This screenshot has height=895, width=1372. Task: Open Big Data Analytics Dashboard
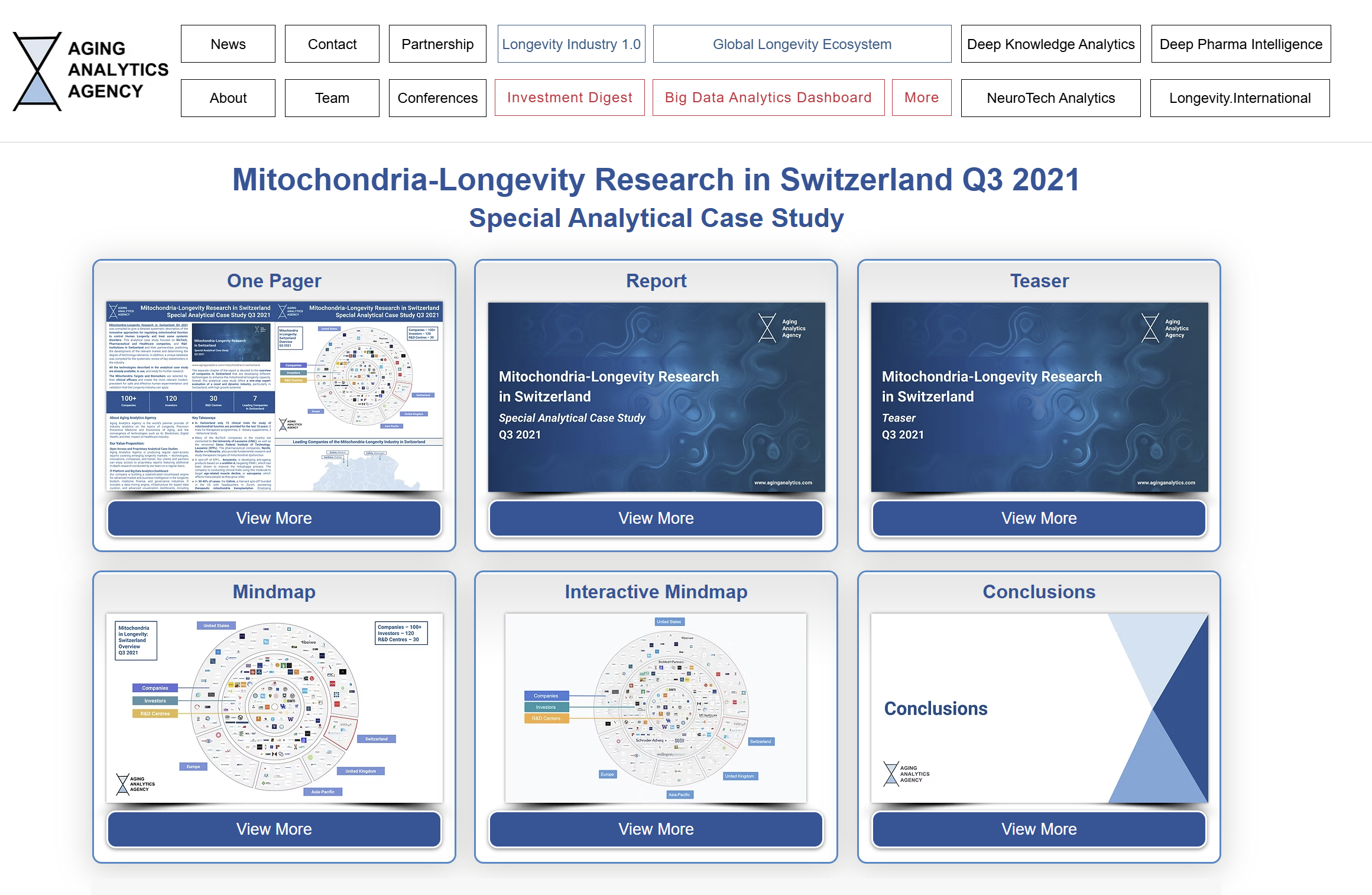pos(768,98)
